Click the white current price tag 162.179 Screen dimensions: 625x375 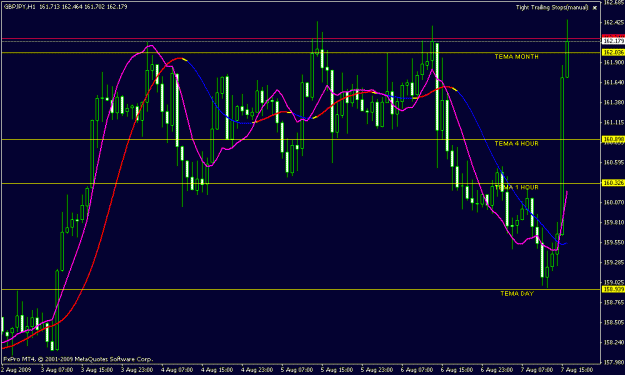pos(613,41)
